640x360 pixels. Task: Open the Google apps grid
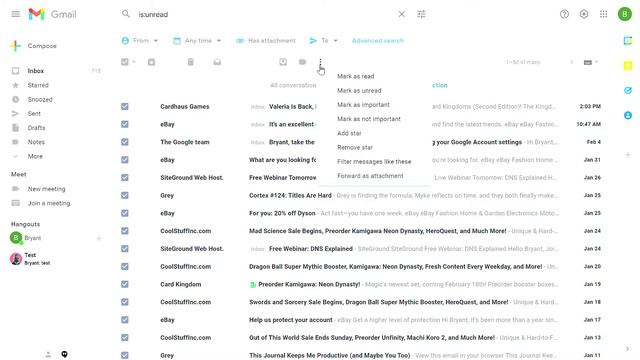pos(603,14)
